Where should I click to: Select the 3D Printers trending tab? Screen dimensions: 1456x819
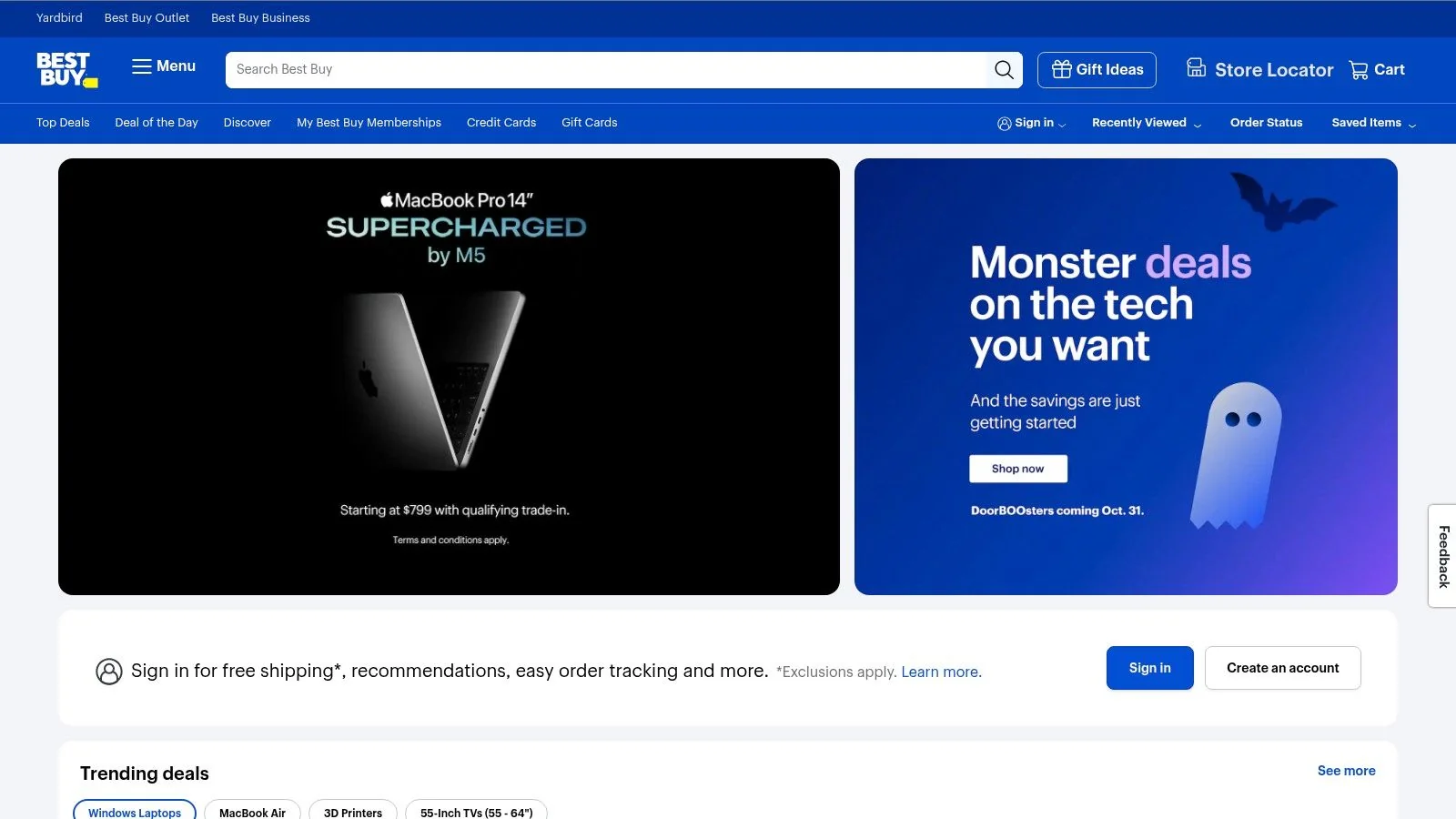pos(353,810)
